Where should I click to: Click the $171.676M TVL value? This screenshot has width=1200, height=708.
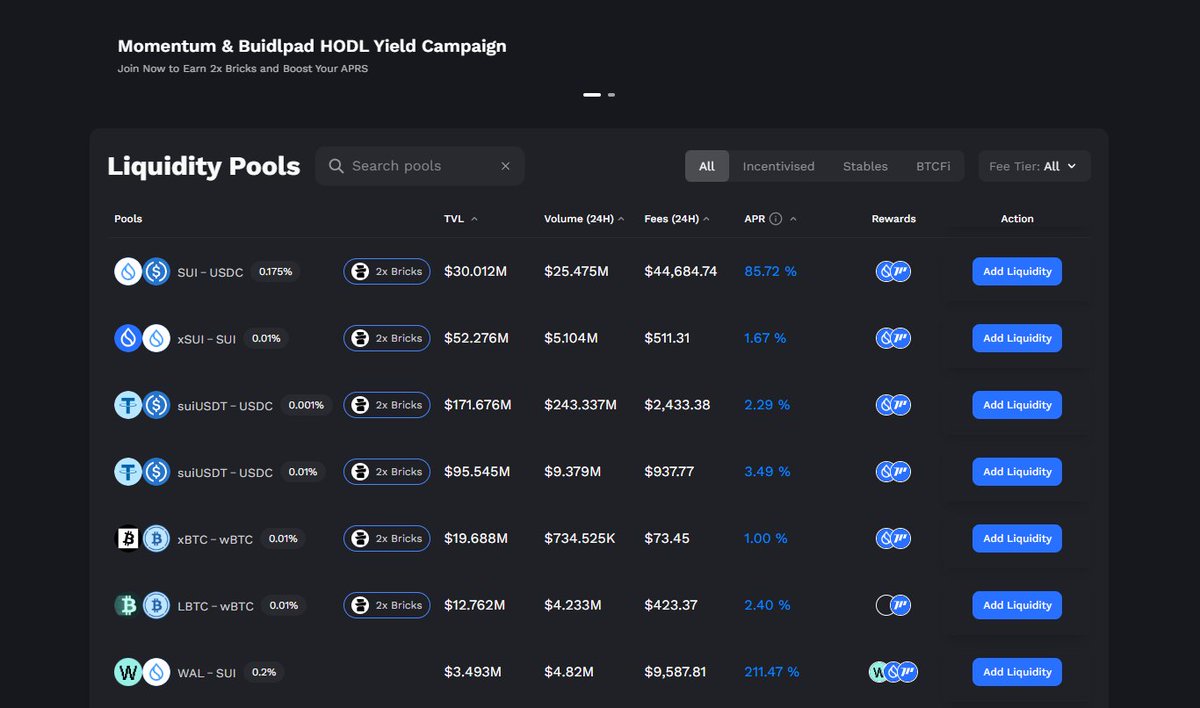(478, 405)
